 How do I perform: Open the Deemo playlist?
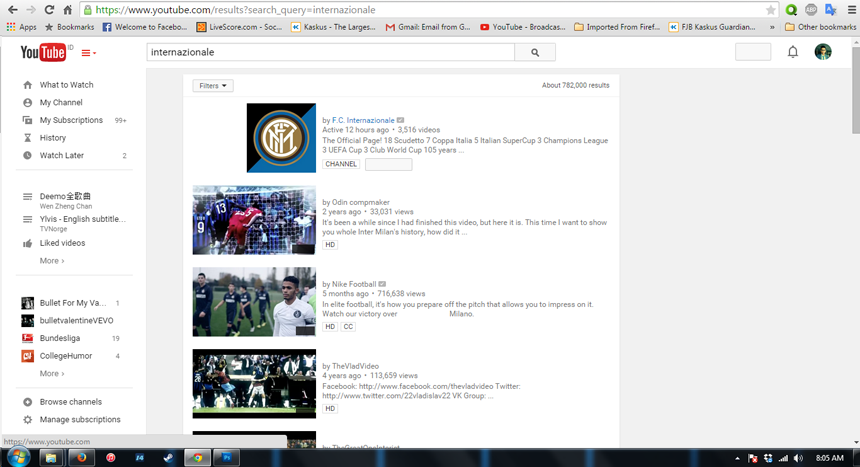click(x=65, y=196)
